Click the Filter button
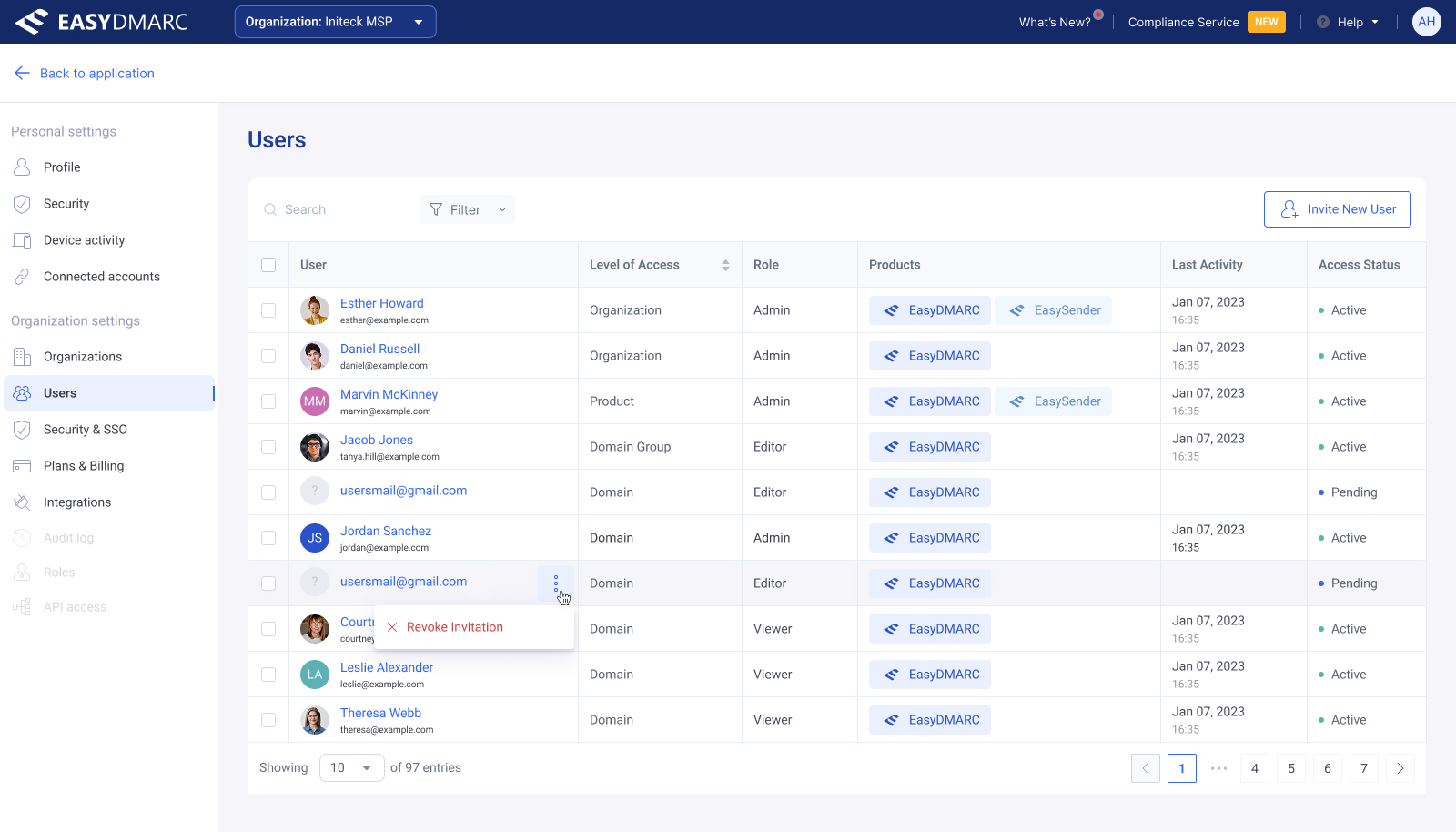The image size is (1456, 832). click(x=455, y=209)
